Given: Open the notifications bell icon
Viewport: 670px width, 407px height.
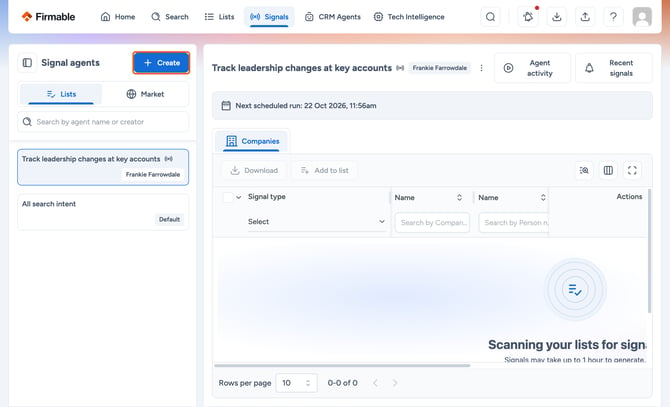Looking at the screenshot, I should coord(528,17).
